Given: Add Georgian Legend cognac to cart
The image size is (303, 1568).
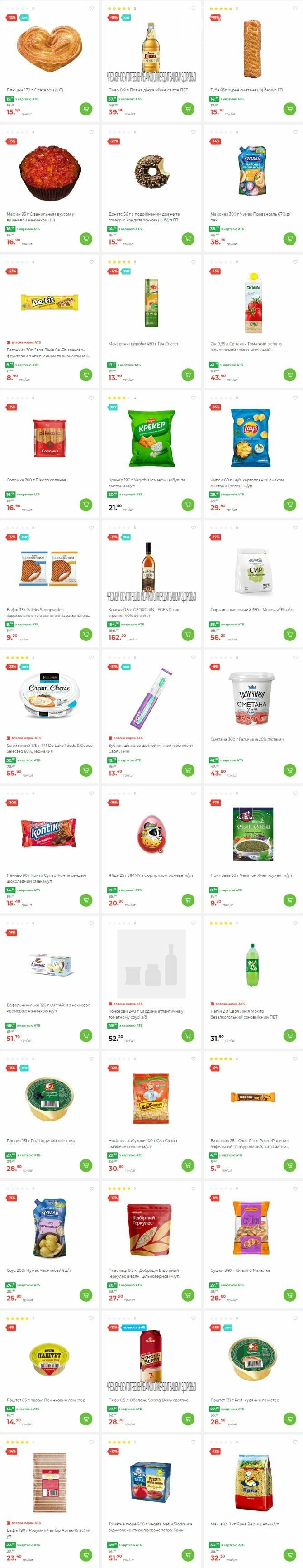Looking at the screenshot, I should (x=188, y=634).
